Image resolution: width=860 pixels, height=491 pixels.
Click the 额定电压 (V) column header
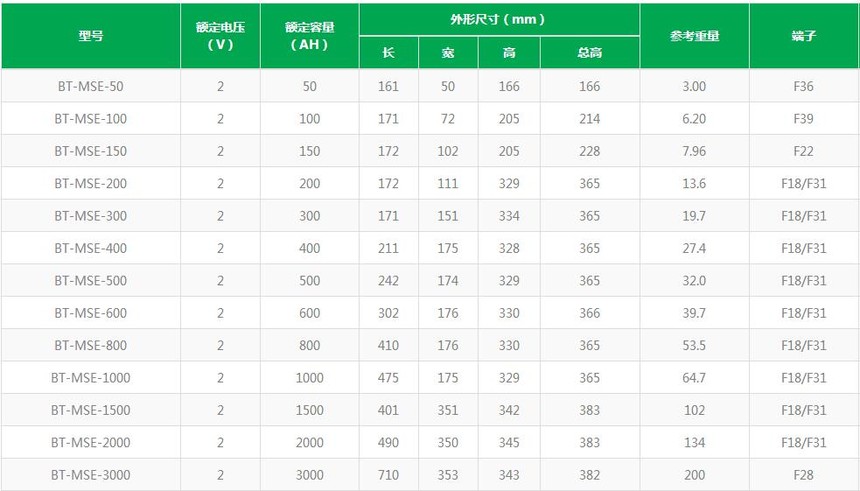[220, 36]
